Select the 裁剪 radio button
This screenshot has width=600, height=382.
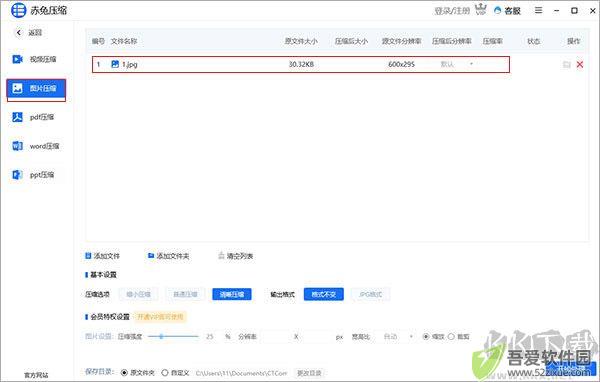pyautogui.click(x=451, y=336)
